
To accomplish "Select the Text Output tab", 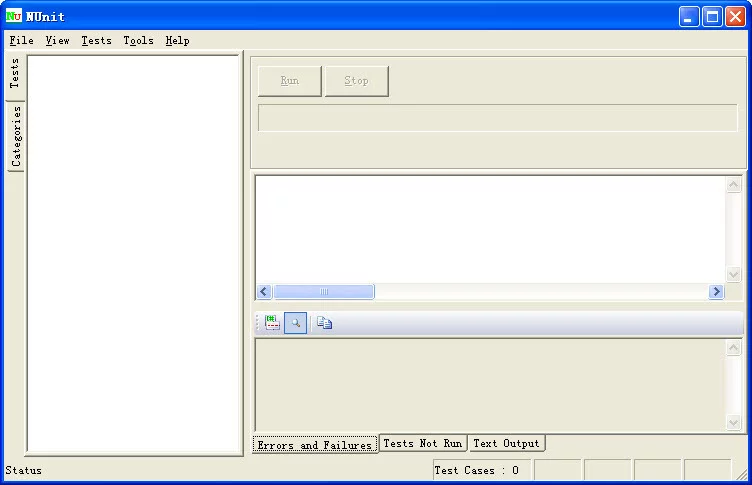I will 506,443.
